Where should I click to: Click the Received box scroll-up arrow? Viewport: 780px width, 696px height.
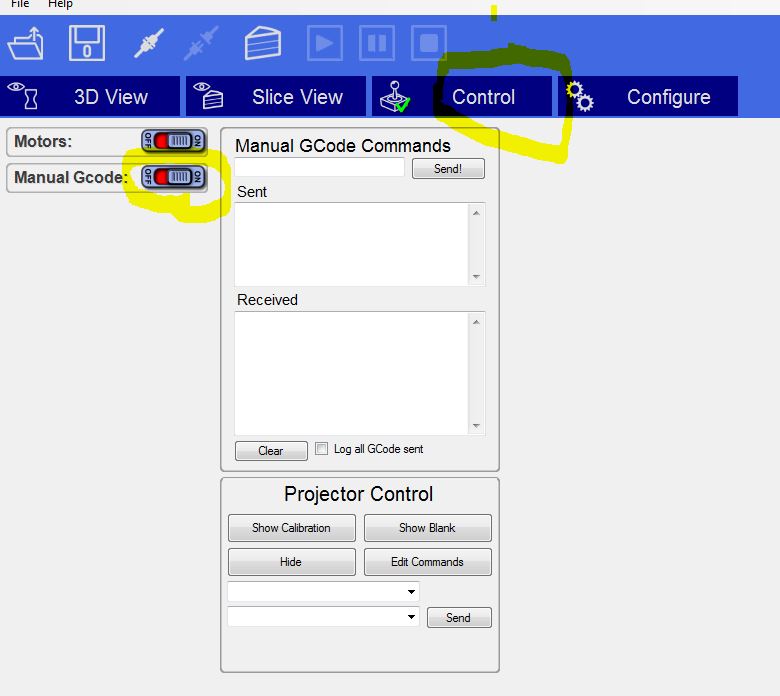pyautogui.click(x=476, y=322)
